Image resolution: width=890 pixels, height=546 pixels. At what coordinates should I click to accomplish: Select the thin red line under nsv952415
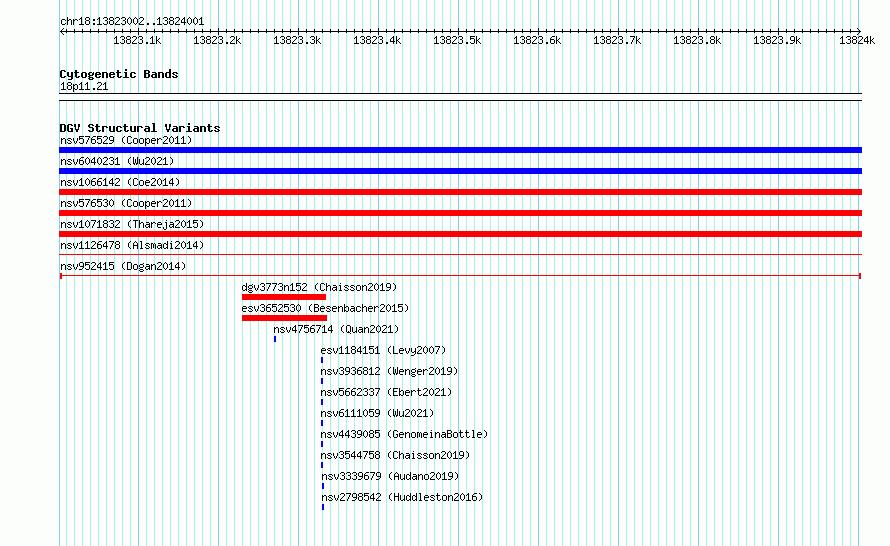(460, 276)
